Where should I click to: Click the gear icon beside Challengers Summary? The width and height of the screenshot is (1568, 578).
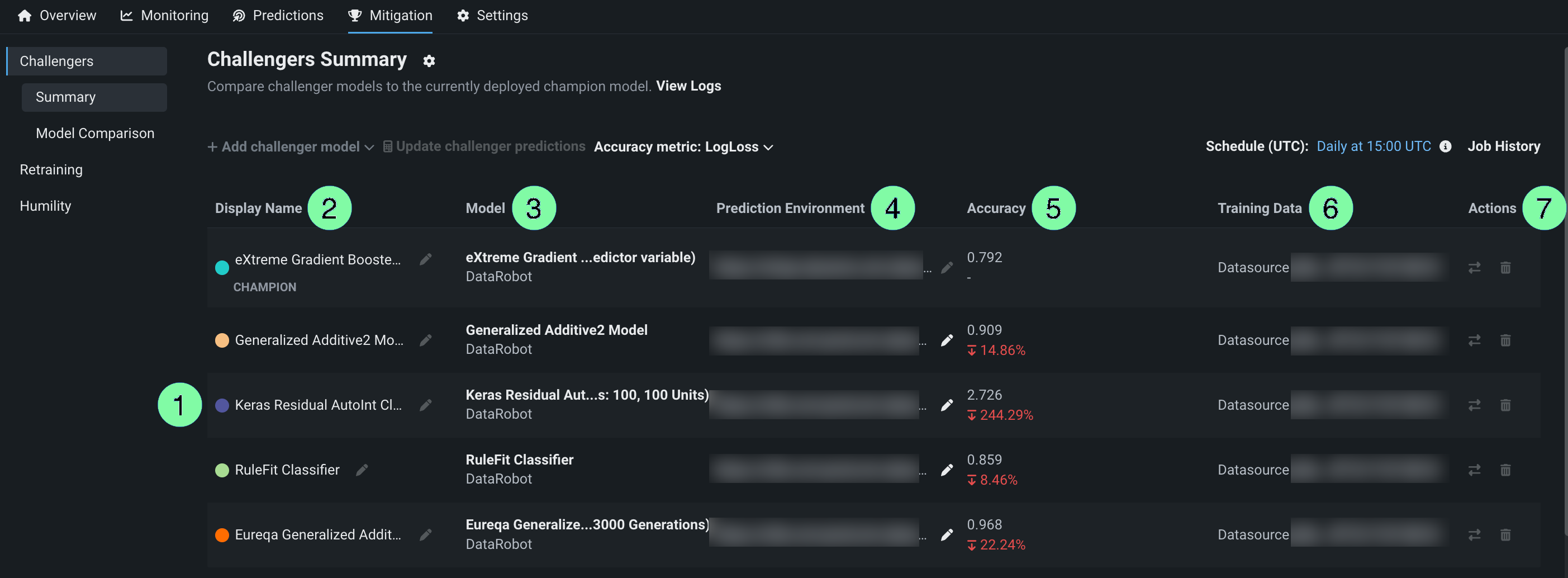429,61
